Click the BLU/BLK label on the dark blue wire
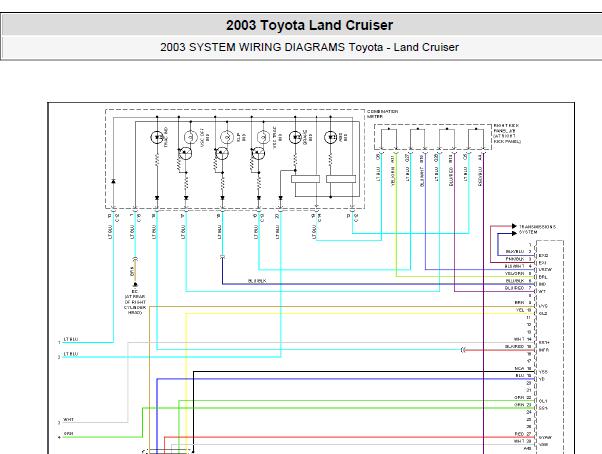Image resolution: width=602 pixels, height=454 pixels. [257, 281]
